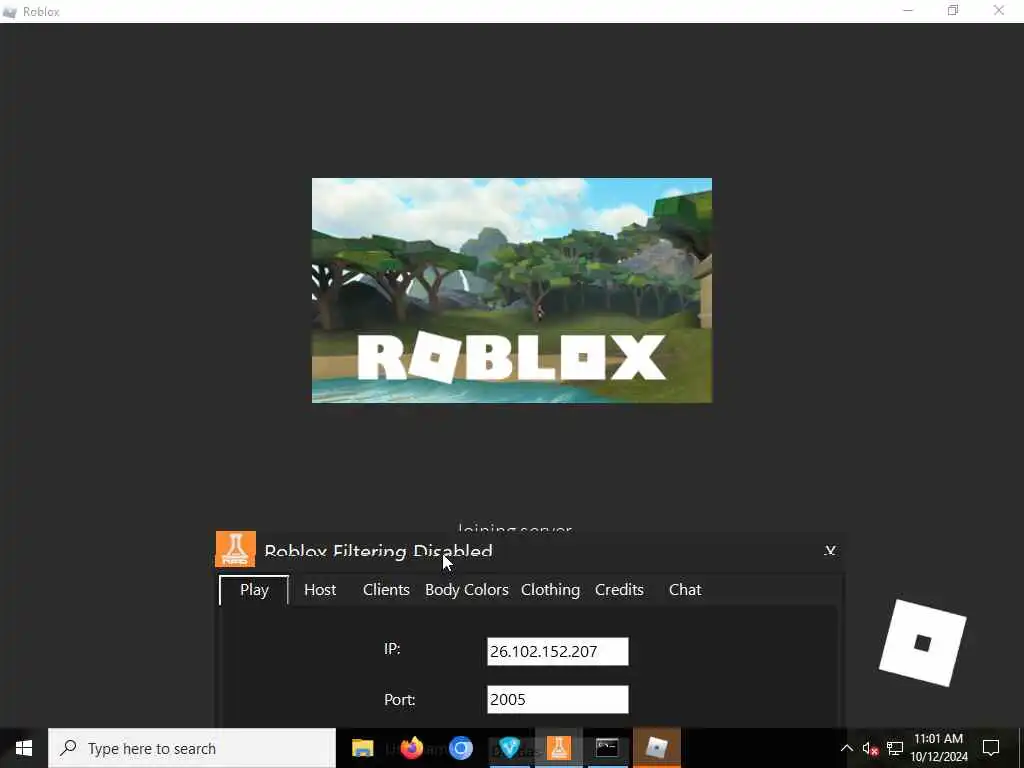Open the blue circle browser taskbar icon
The width and height of the screenshot is (1024, 768).
[x=460, y=748]
